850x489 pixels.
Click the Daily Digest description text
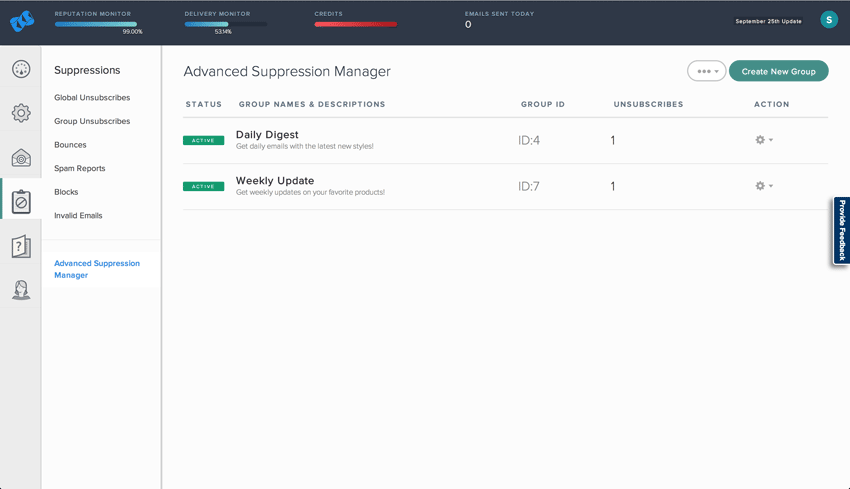click(x=305, y=146)
